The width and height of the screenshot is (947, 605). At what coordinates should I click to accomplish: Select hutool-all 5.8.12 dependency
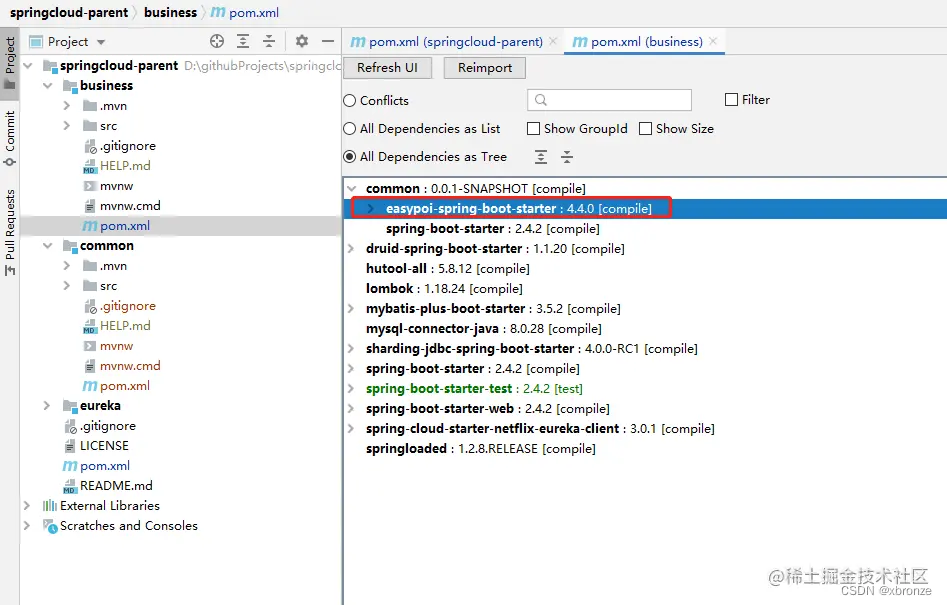click(448, 269)
